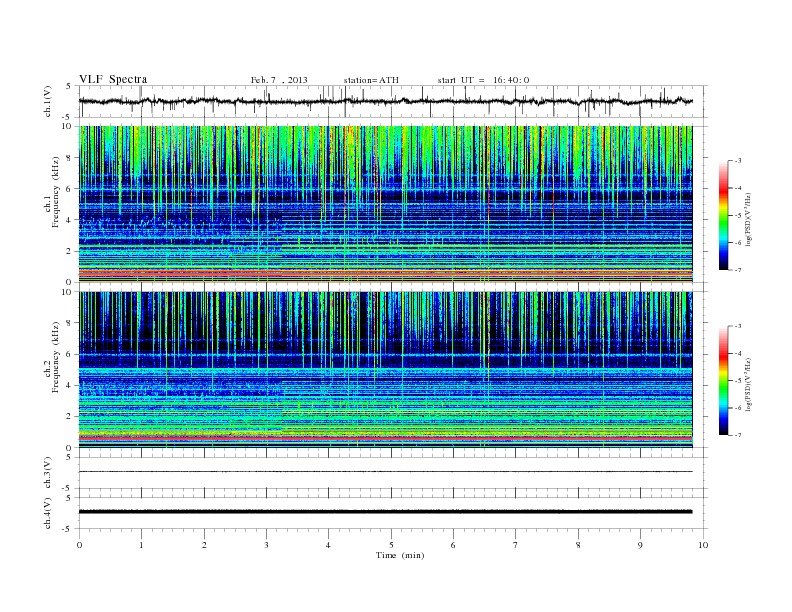This screenshot has width=792, height=612.
Task: Click the "-7" label on ch.2 color bar
Action: click(737, 435)
